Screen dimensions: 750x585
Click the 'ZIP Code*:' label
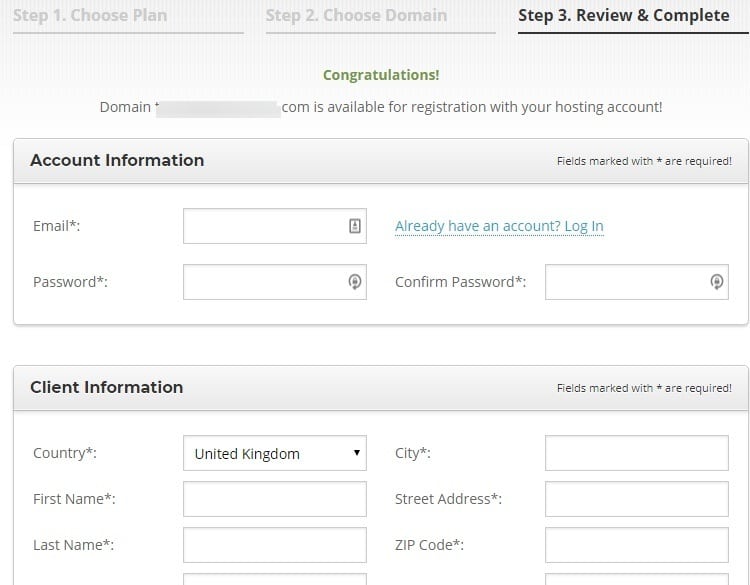click(430, 545)
